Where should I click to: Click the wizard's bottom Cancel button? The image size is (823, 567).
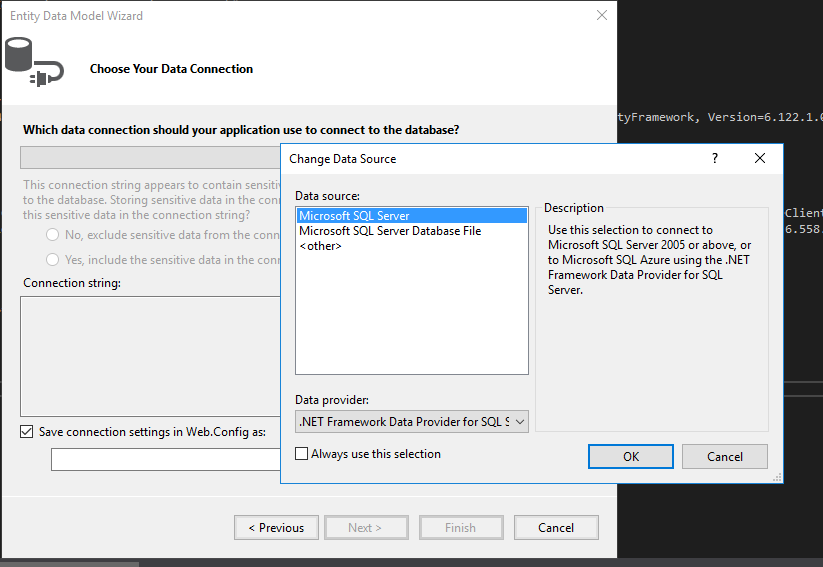556,528
